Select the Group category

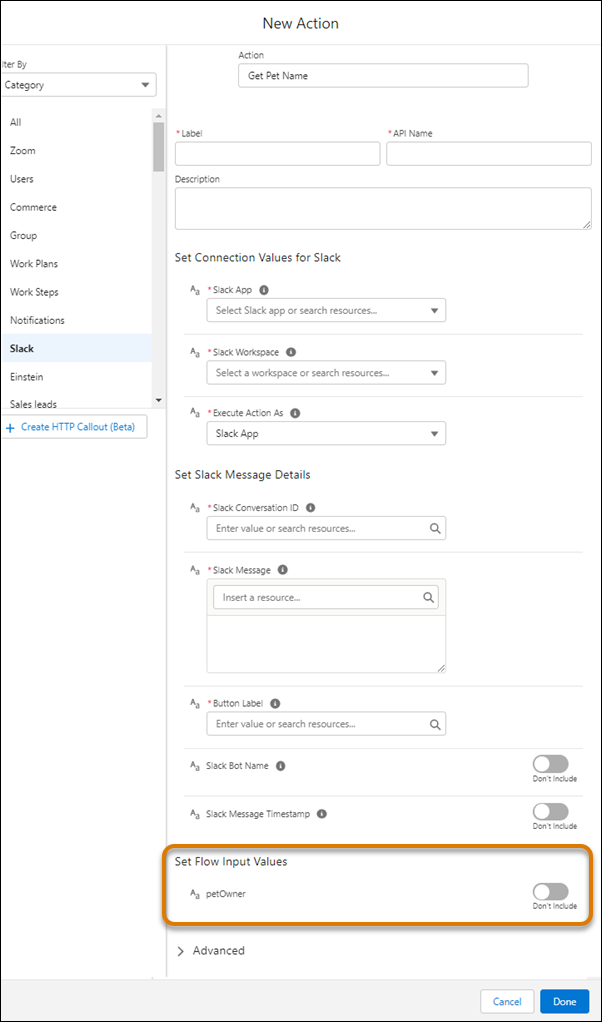click(x=76, y=235)
